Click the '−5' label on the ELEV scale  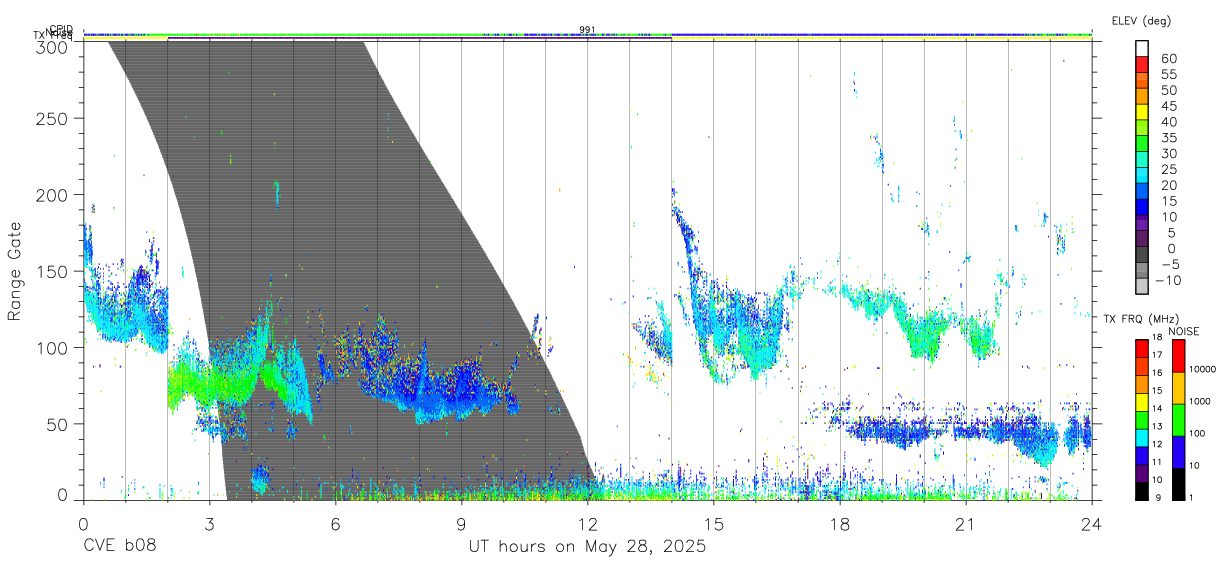1168,264
